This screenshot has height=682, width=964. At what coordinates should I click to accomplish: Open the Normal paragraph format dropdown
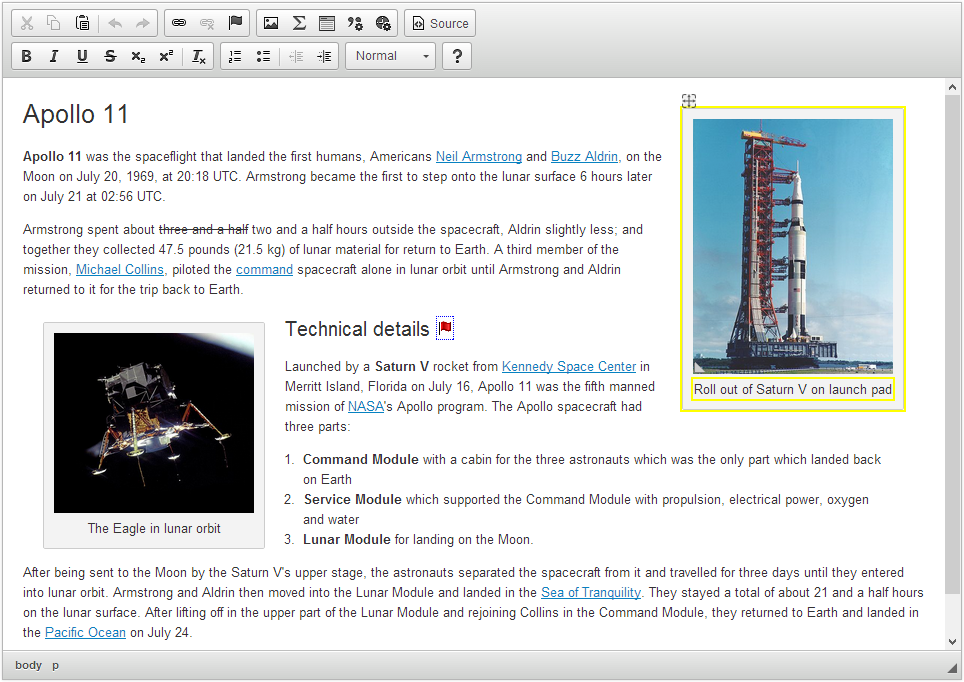[x=390, y=56]
